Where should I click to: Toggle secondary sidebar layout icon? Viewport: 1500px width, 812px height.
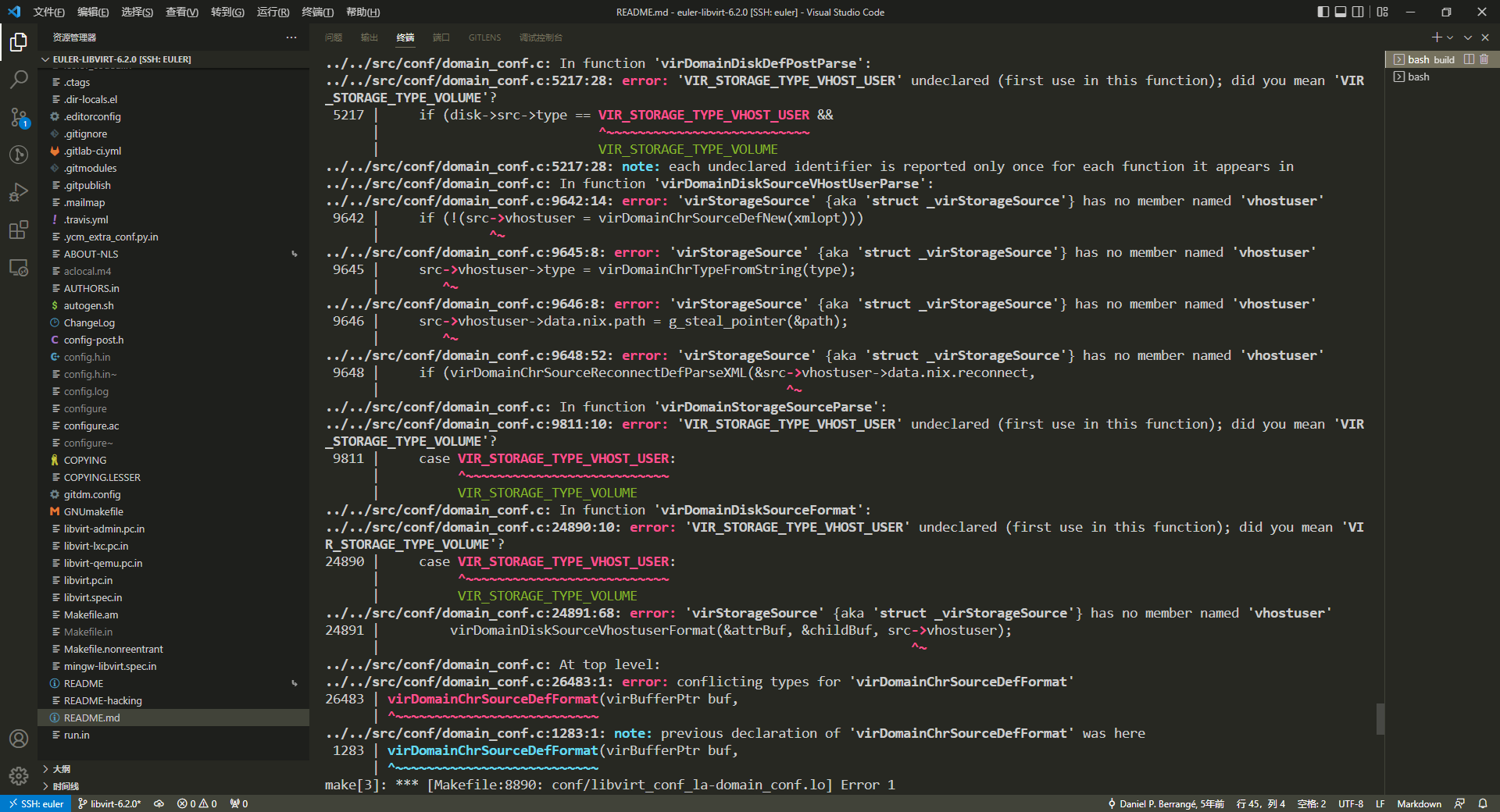(x=1358, y=12)
